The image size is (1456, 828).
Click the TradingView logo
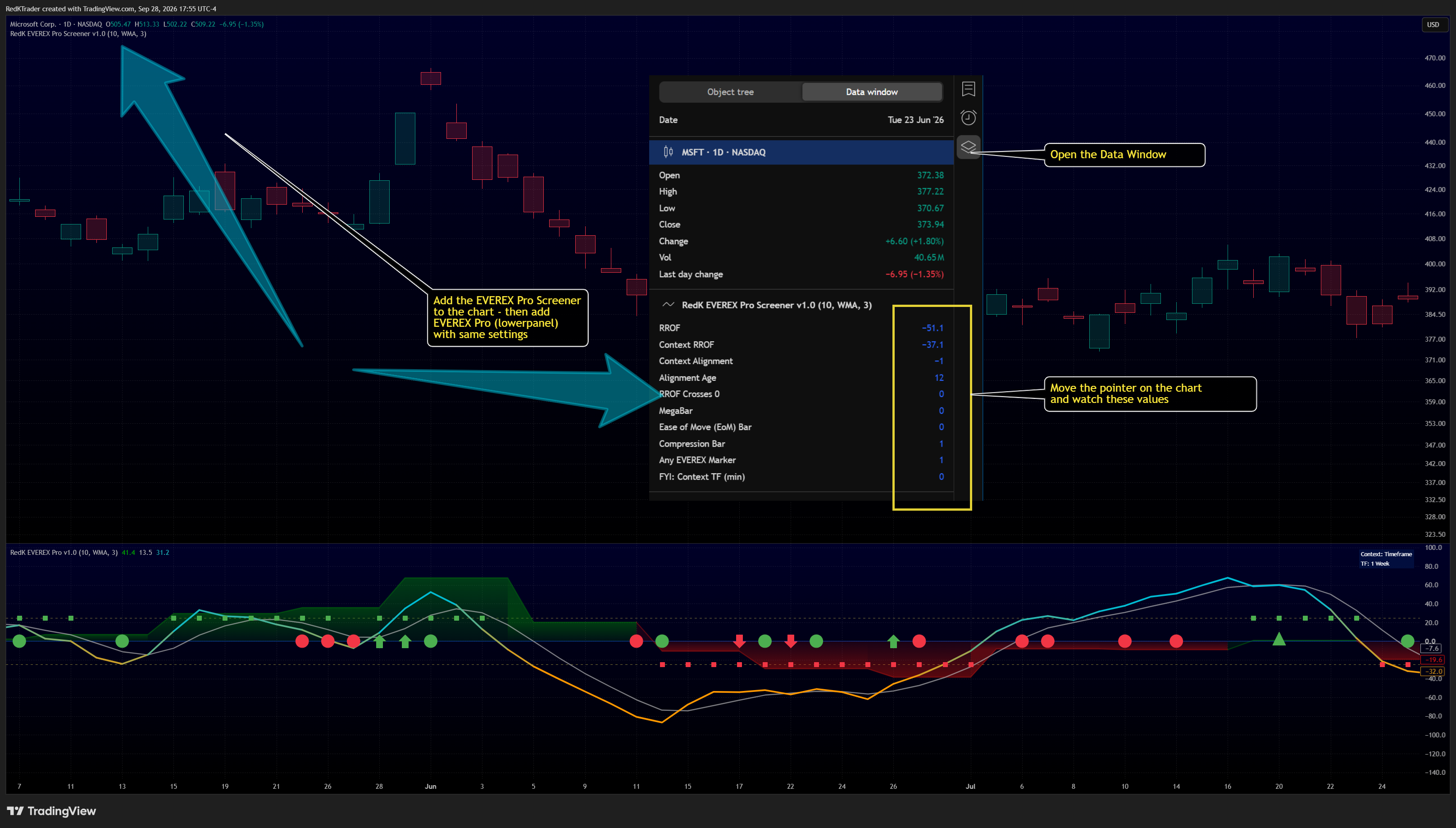(x=52, y=811)
